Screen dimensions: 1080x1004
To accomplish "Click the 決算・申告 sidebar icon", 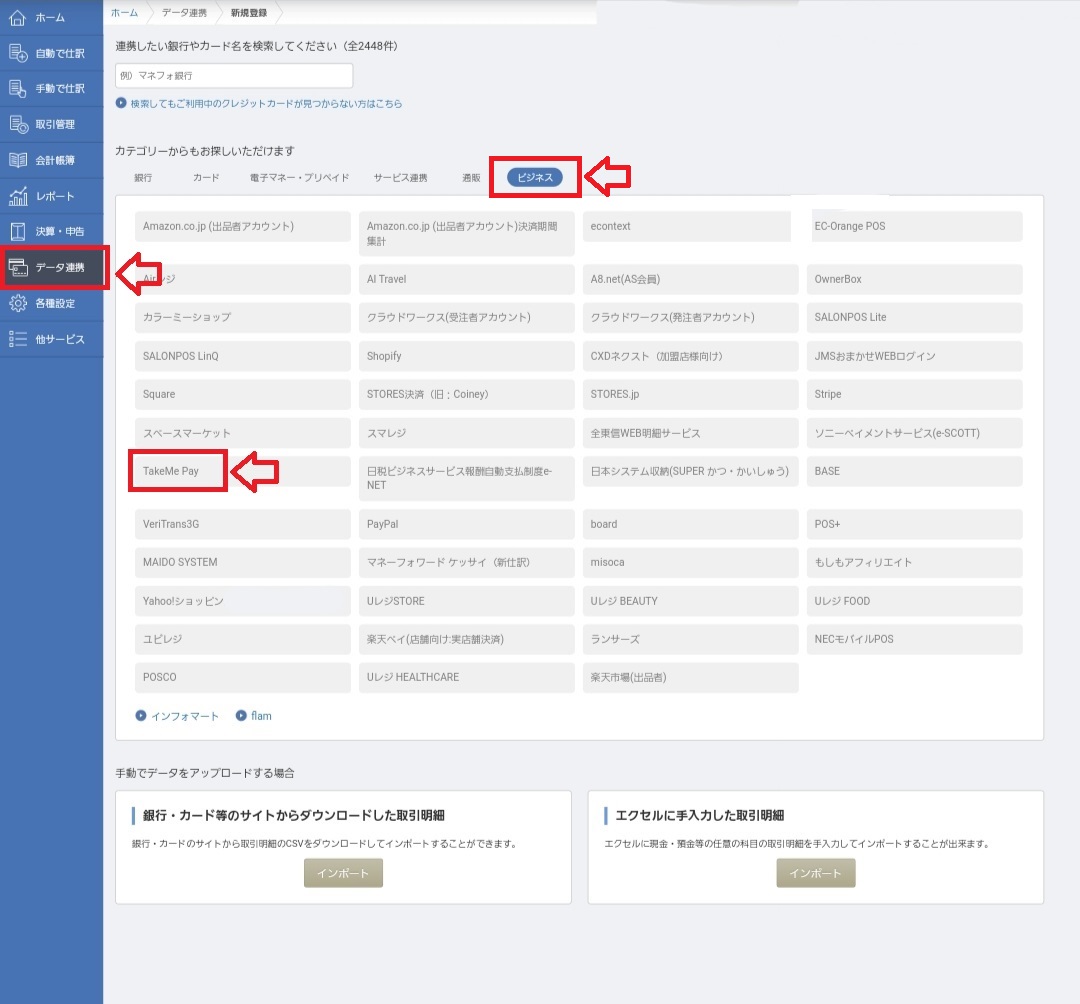I will (18, 231).
